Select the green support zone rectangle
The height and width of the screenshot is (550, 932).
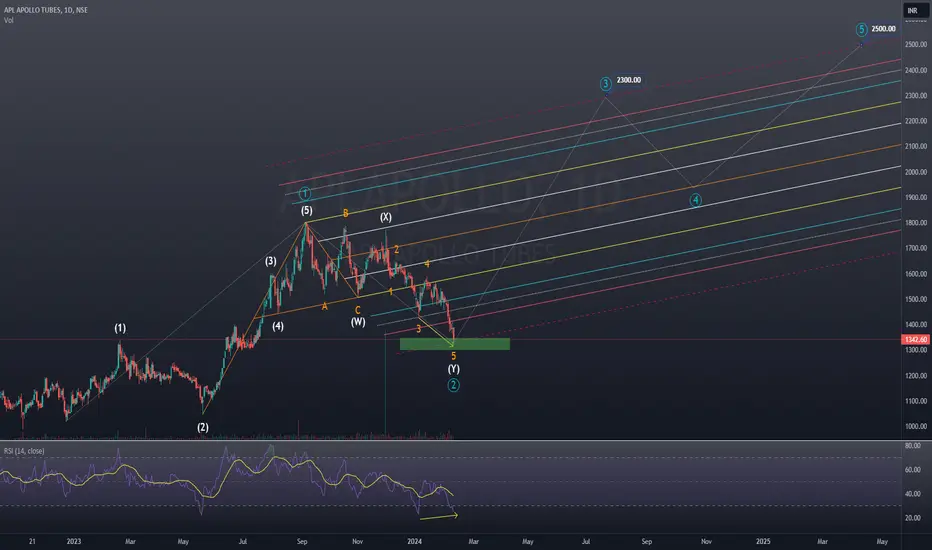tap(455, 344)
